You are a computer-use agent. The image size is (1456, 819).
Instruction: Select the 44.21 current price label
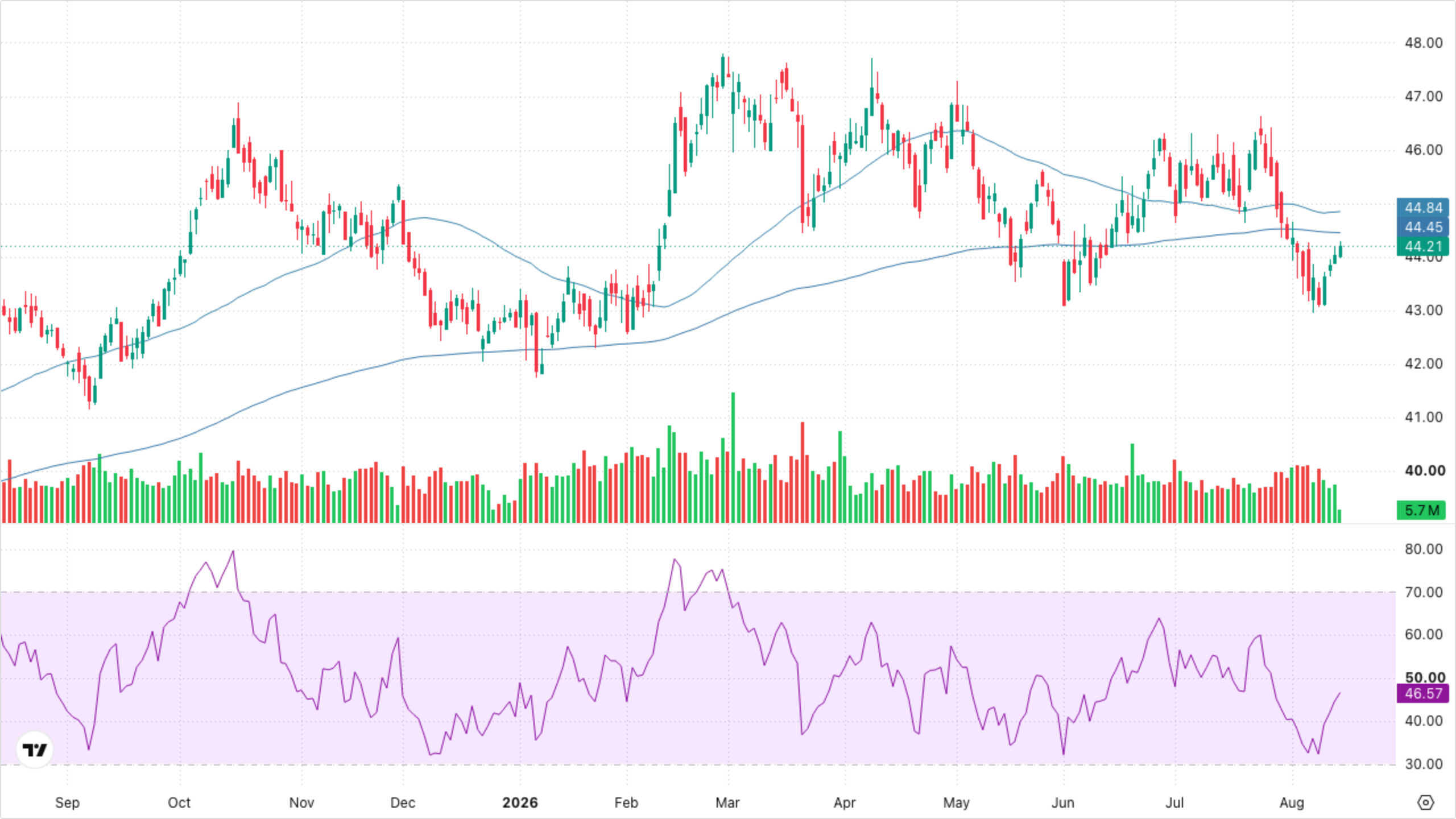[1423, 246]
